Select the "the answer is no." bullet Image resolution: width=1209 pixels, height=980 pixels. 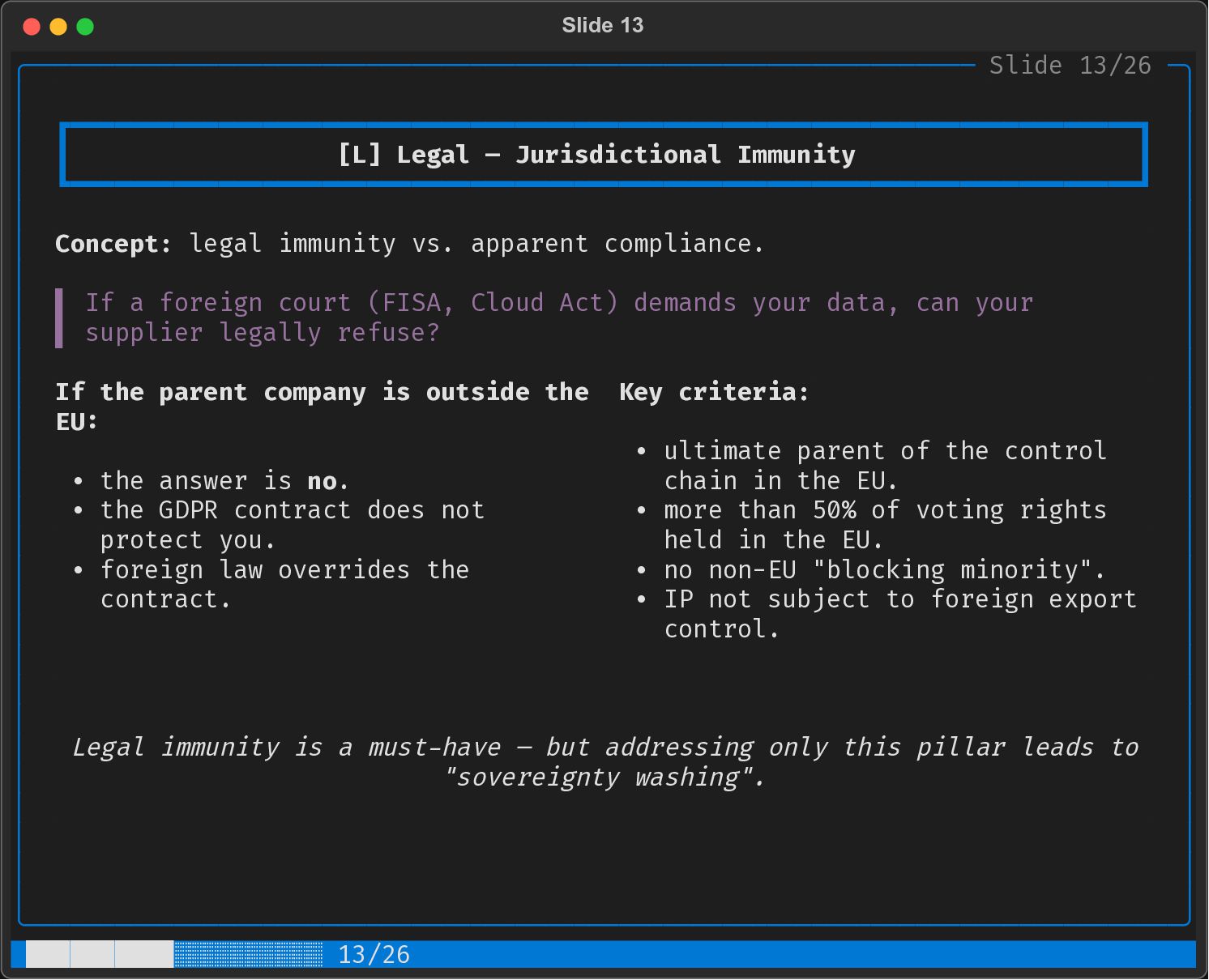point(224,481)
